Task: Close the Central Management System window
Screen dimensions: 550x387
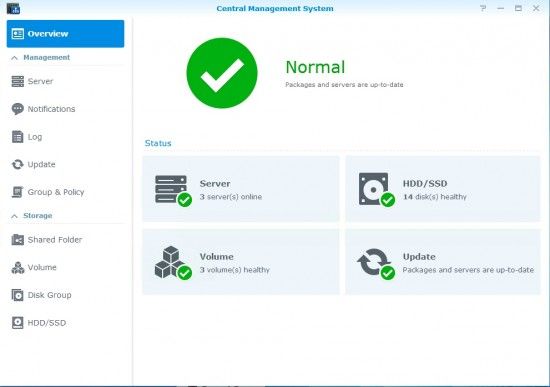Action: pyautogui.click(x=536, y=8)
